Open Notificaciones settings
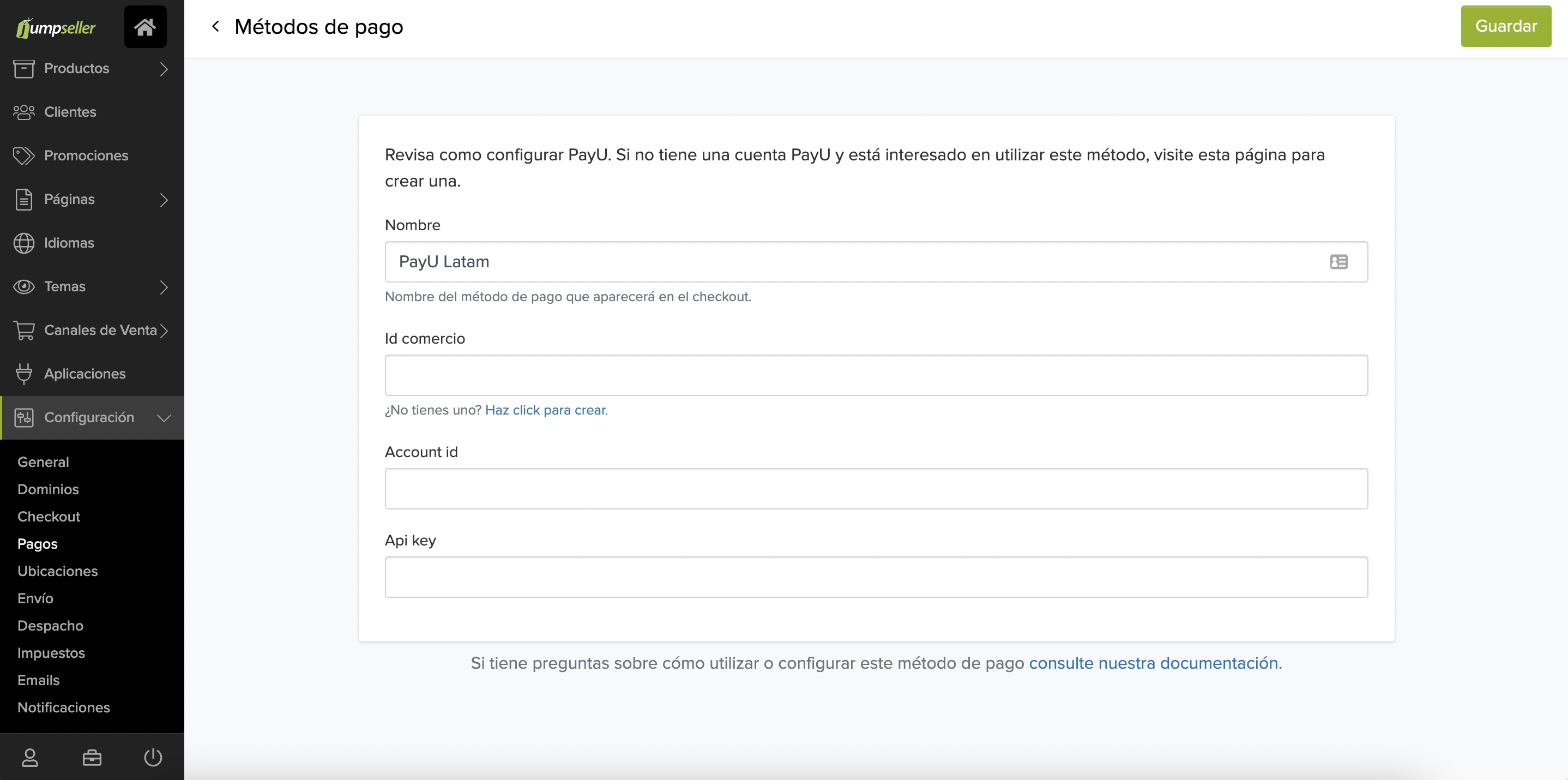The width and height of the screenshot is (1568, 780). point(64,707)
